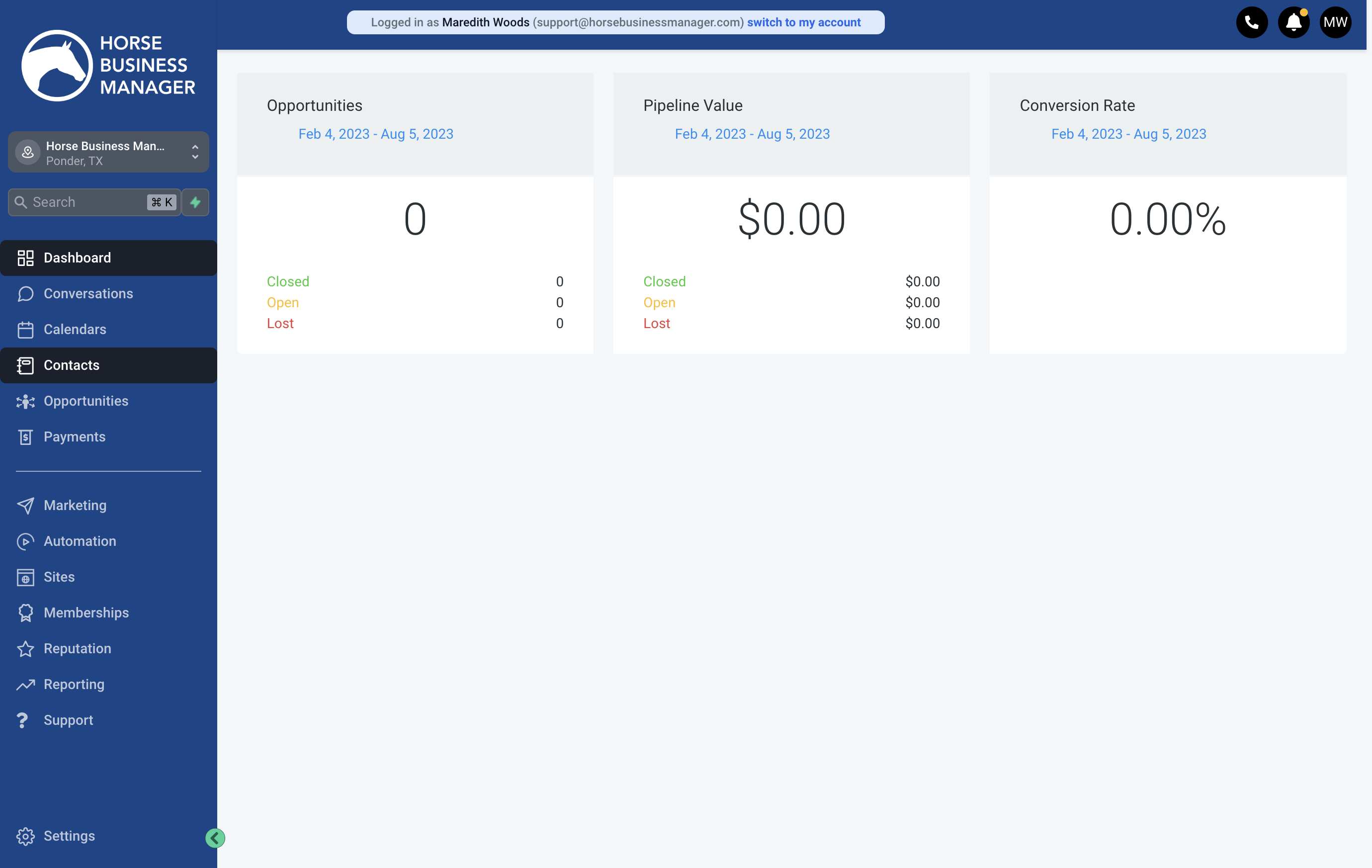Screen dimensions: 1372x868
Task: Click the Contacts book icon
Action: [x=26, y=365]
